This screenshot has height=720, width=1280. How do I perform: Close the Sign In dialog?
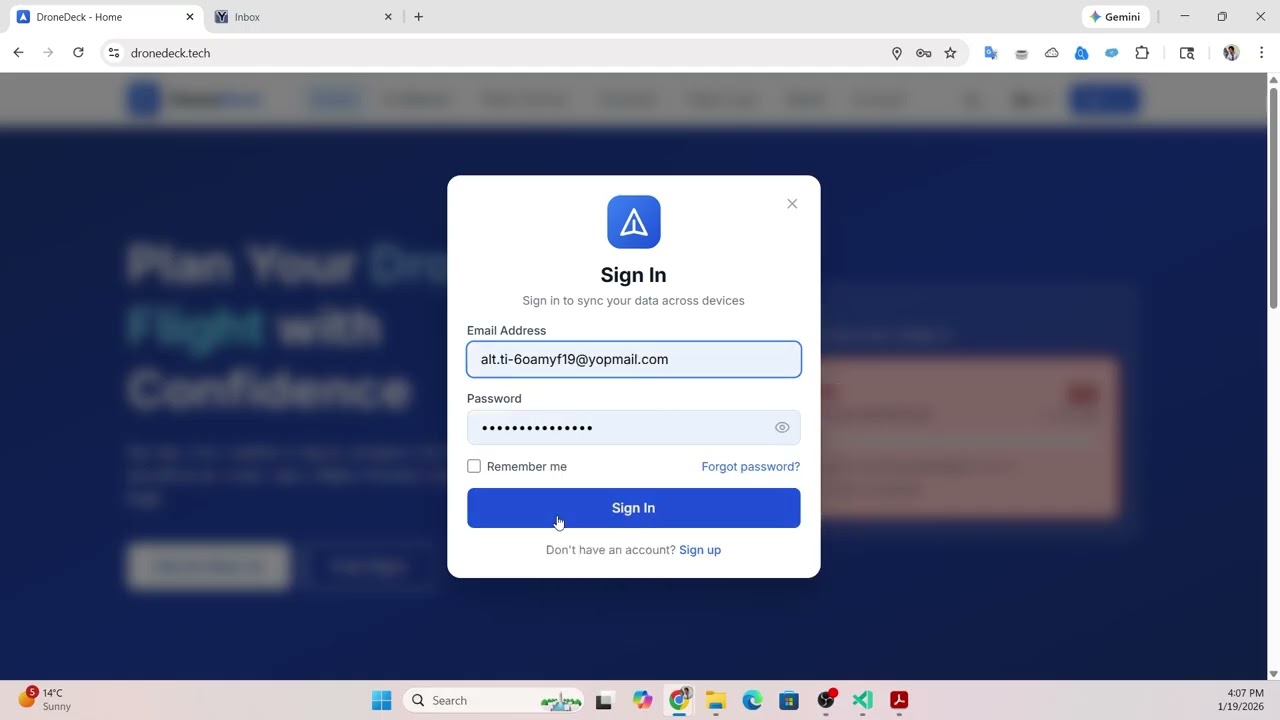(x=792, y=204)
